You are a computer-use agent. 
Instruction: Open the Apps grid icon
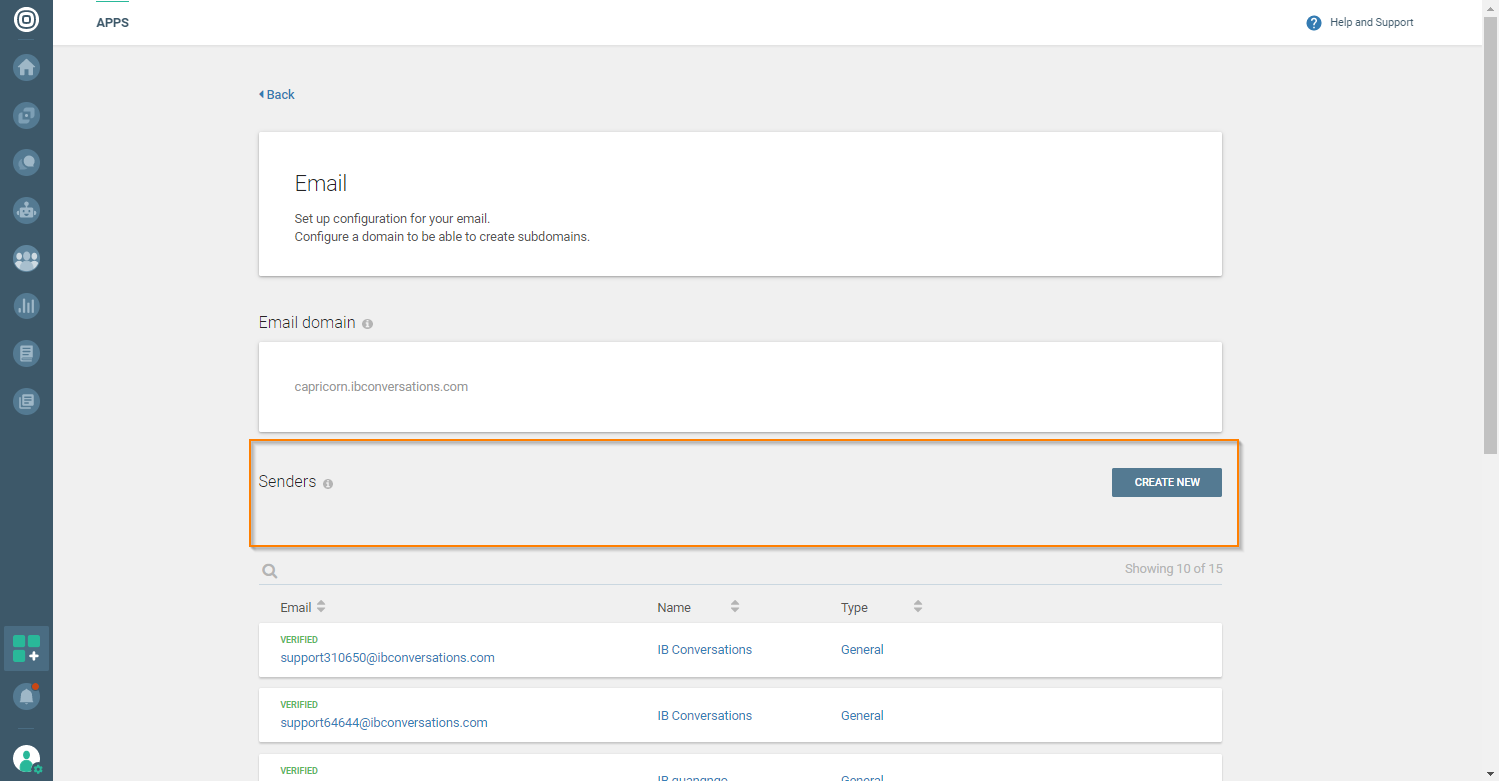26,648
